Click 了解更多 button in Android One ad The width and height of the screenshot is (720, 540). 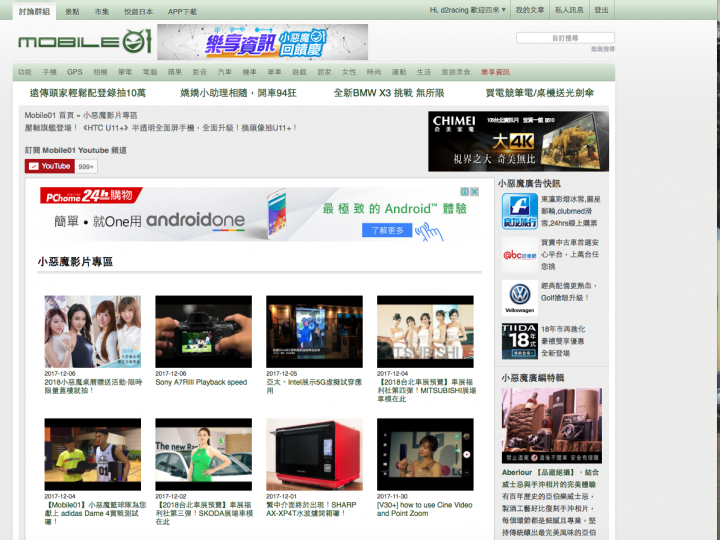point(387,230)
